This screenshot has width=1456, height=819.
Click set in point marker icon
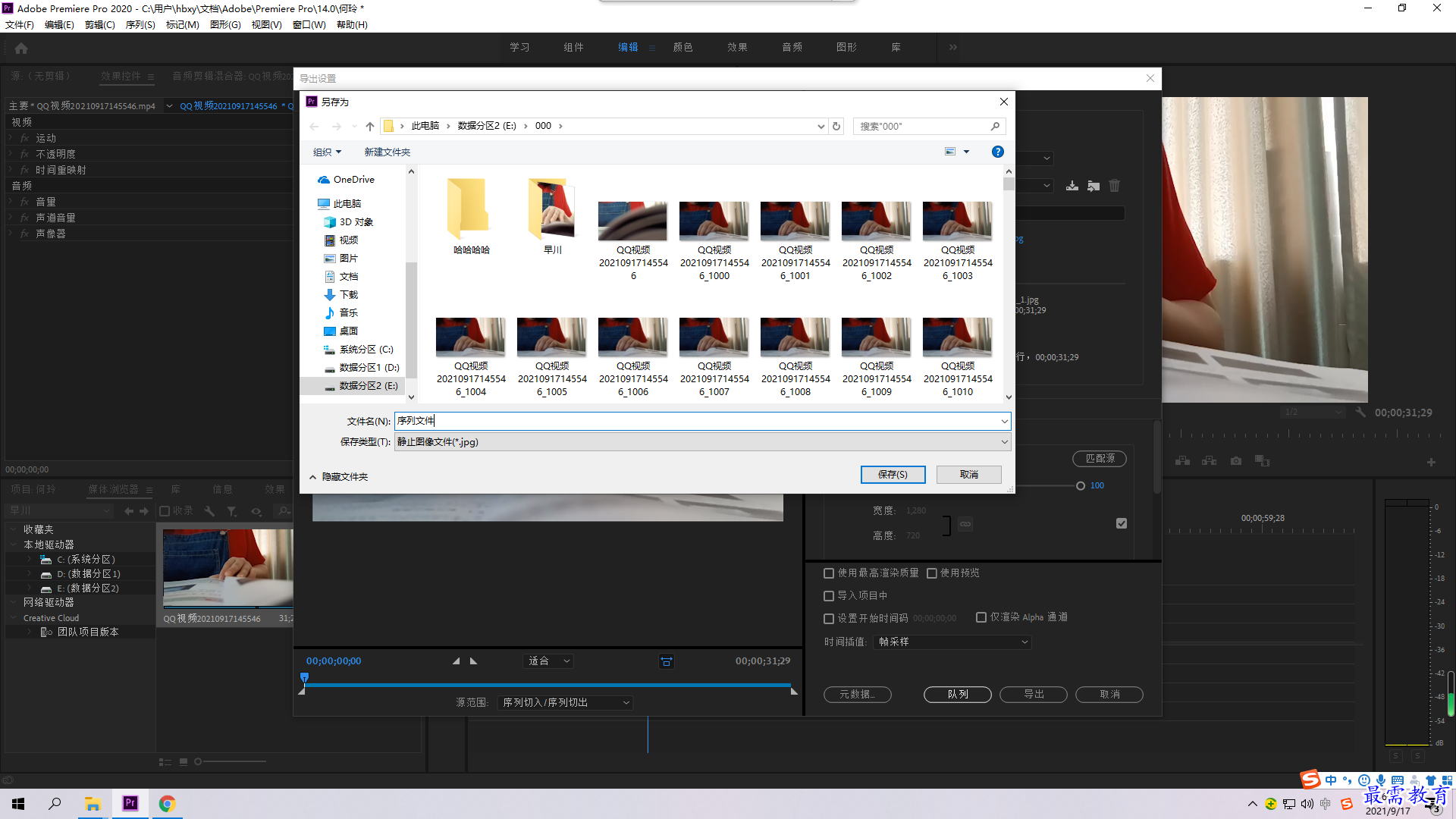point(456,661)
